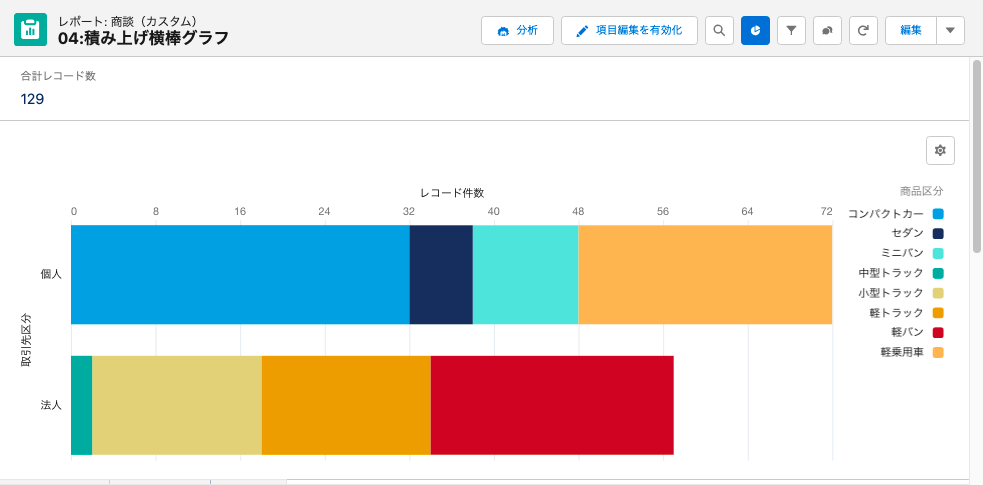Image resolution: width=983 pixels, height=485 pixels.
Task: Open the filter funnel icon
Action: (x=791, y=30)
